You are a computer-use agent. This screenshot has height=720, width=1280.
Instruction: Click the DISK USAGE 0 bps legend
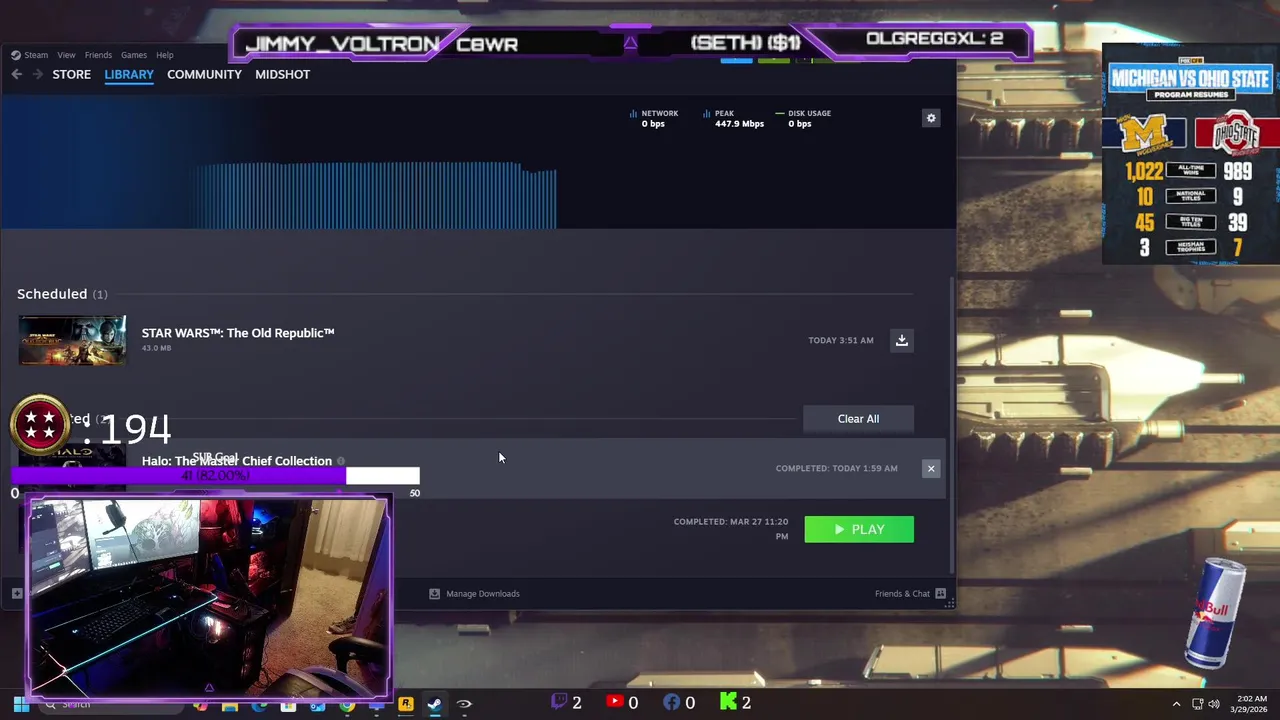(803, 118)
